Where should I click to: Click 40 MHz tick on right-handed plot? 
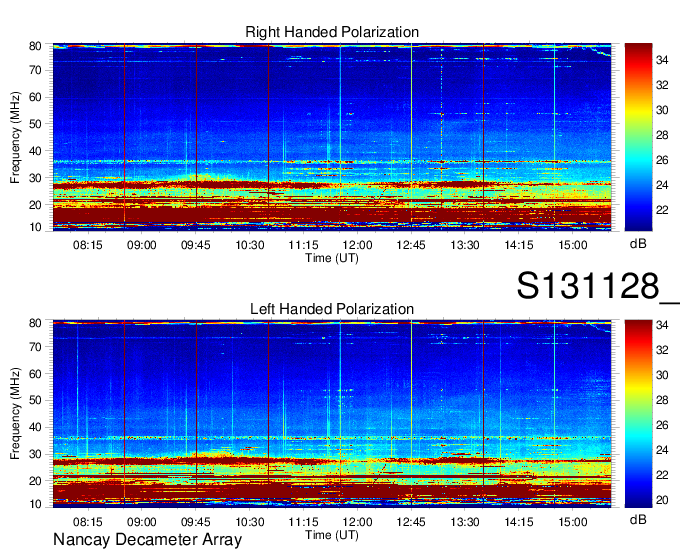pos(35,151)
